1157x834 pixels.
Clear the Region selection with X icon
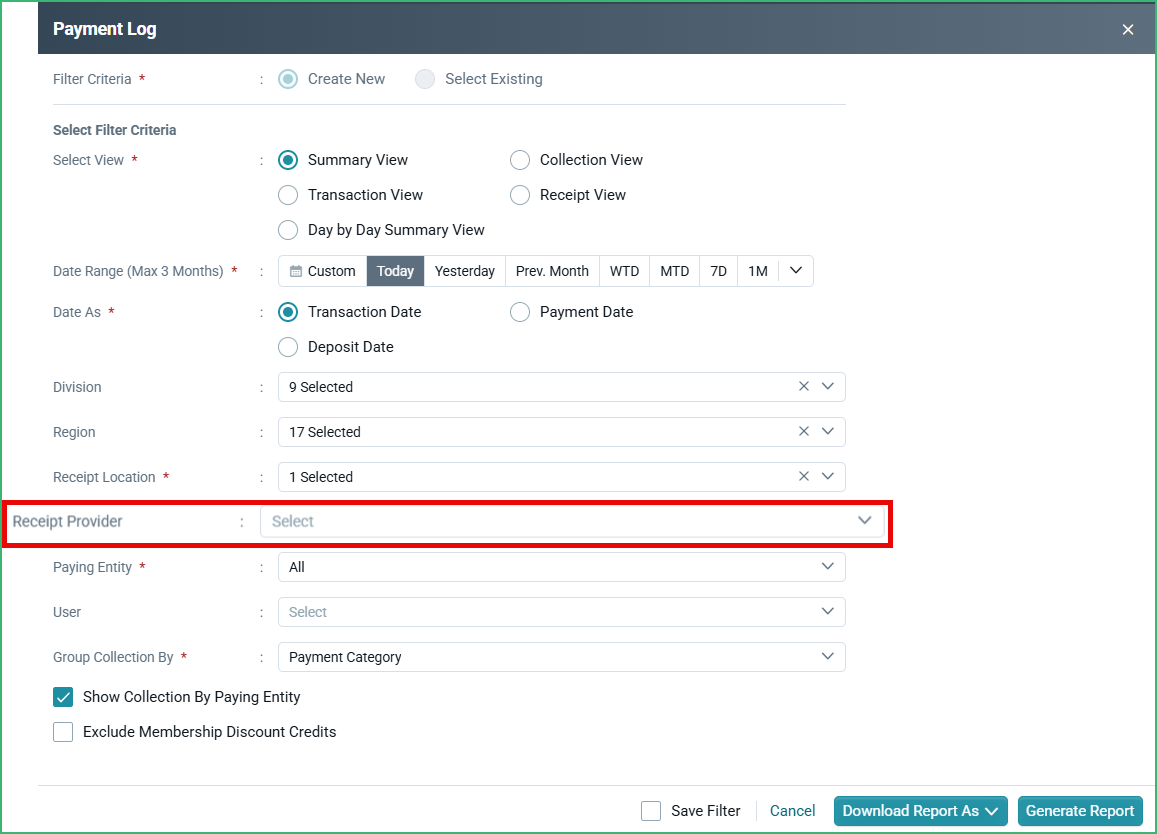pos(804,432)
